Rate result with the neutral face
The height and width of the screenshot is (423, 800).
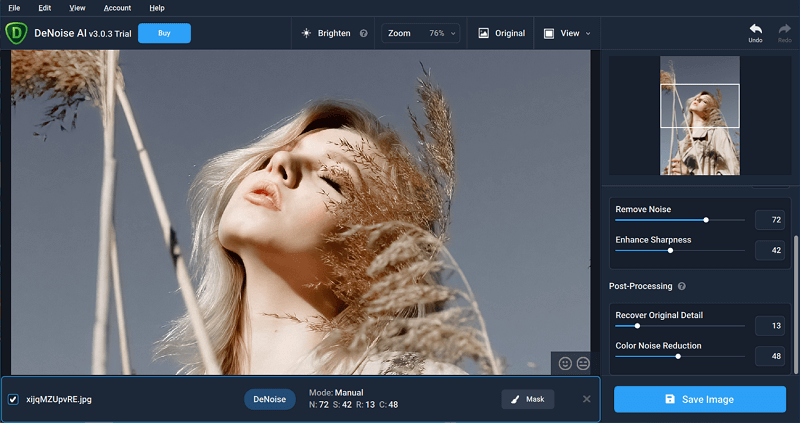[583, 363]
